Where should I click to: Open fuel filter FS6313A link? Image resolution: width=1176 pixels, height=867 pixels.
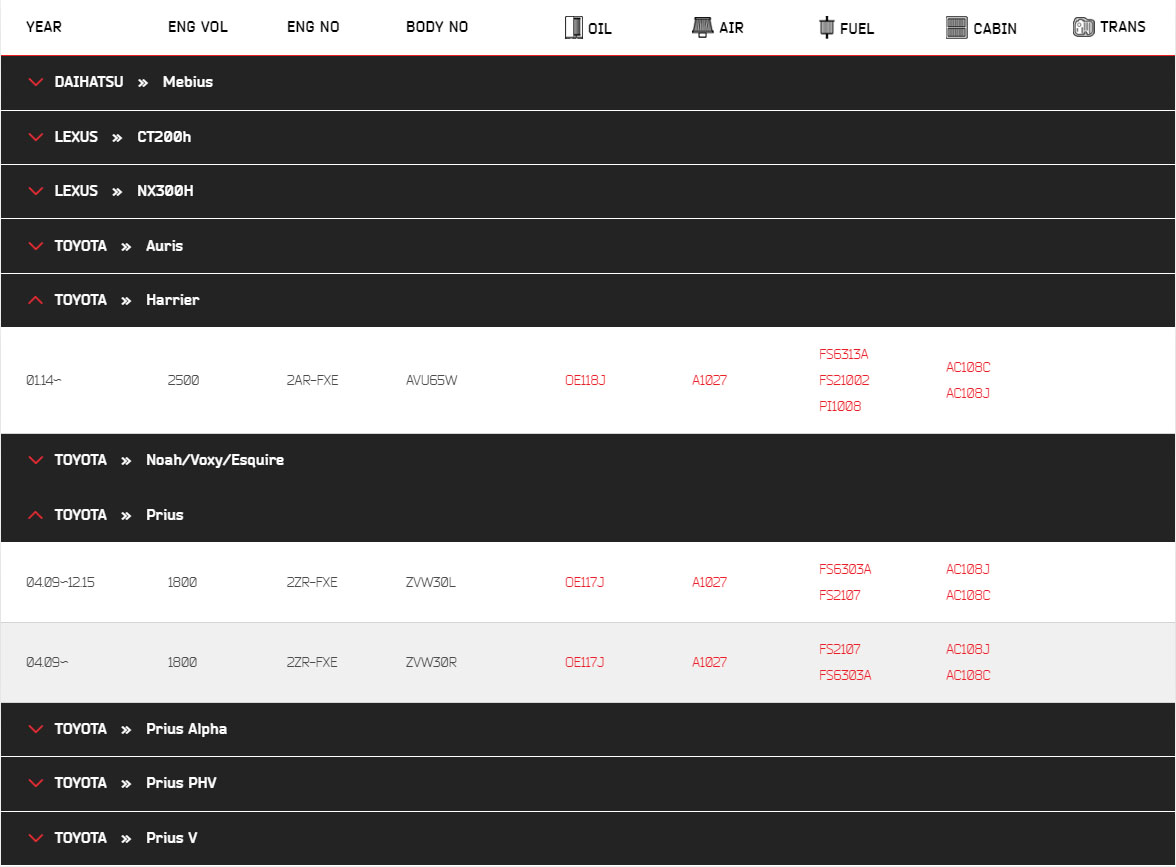pyautogui.click(x=844, y=354)
